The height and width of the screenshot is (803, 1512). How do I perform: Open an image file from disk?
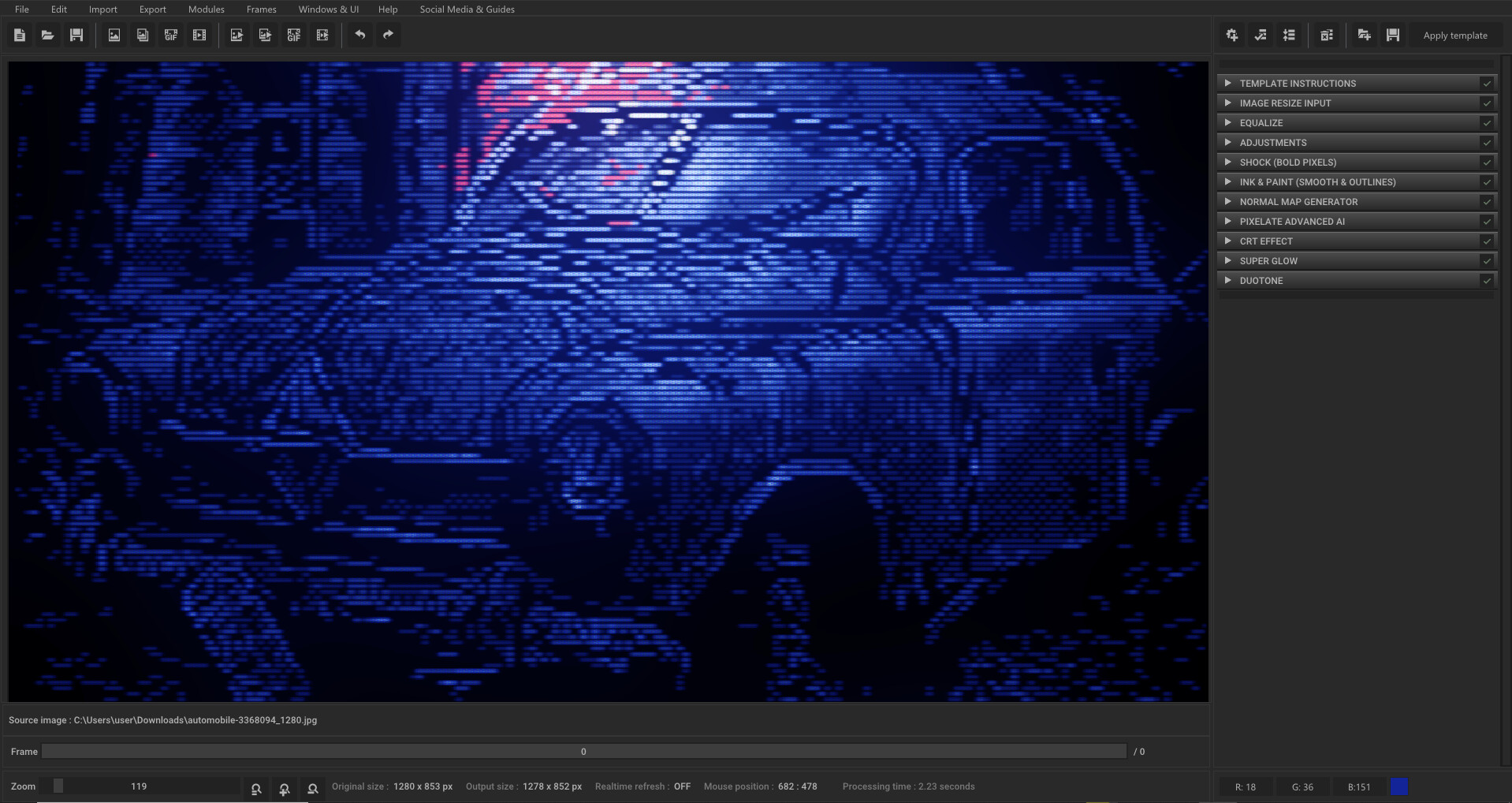[47, 35]
